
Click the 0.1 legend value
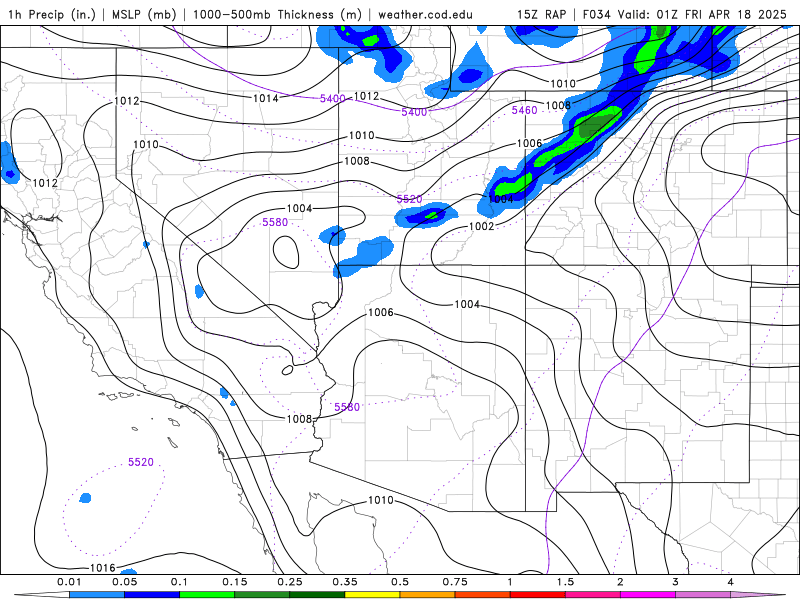180,582
